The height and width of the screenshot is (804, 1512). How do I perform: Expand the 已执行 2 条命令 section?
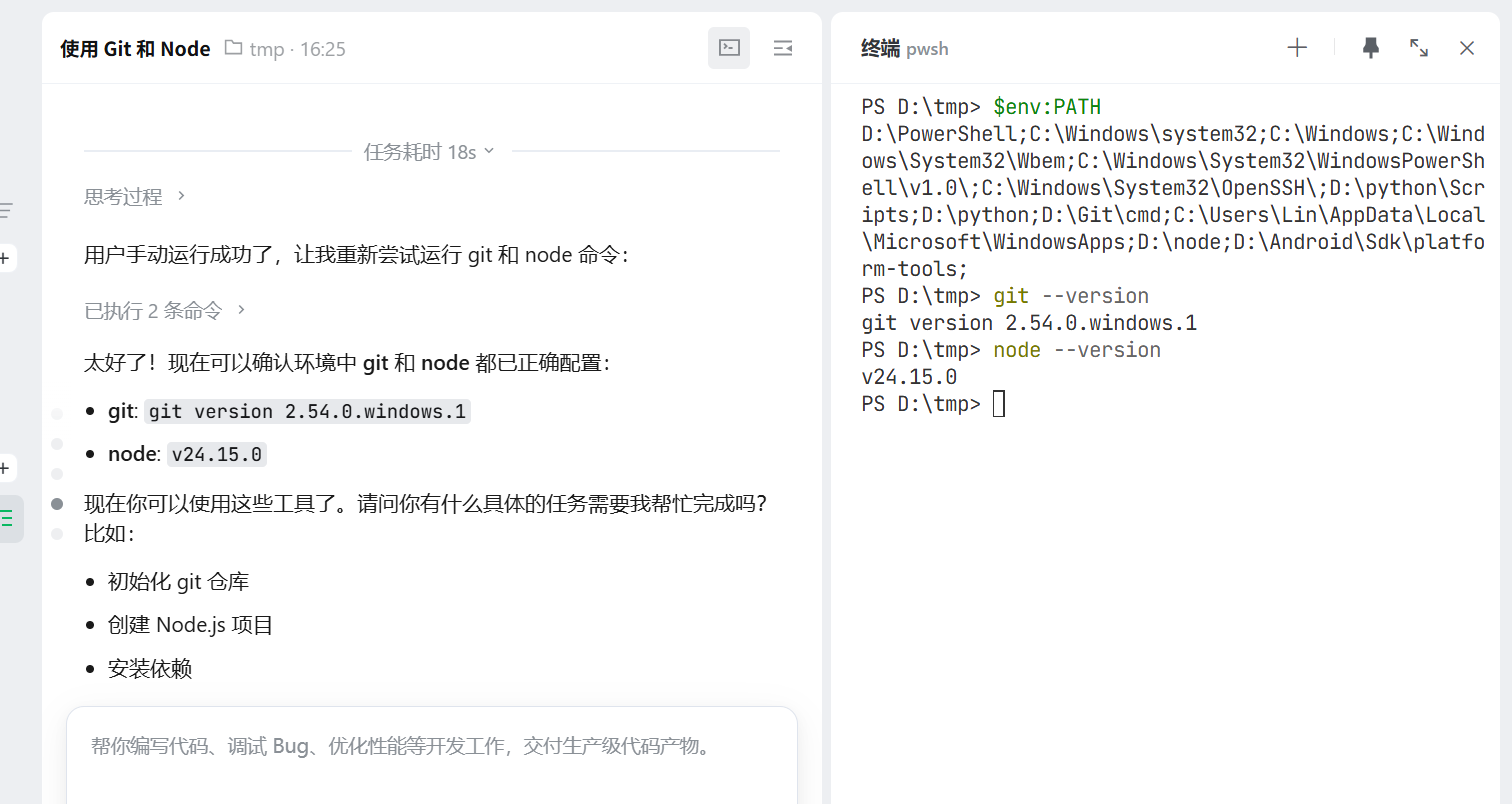tap(165, 310)
